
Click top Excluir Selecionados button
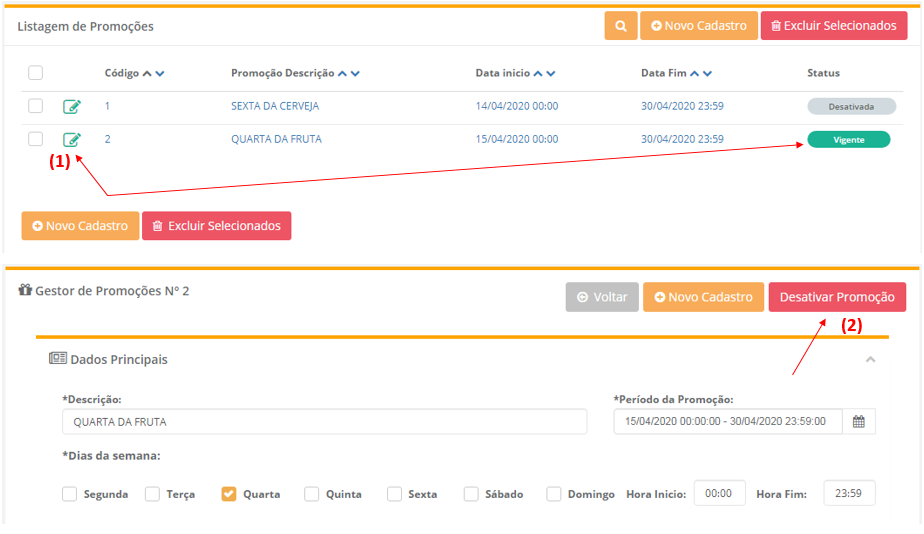tap(833, 26)
